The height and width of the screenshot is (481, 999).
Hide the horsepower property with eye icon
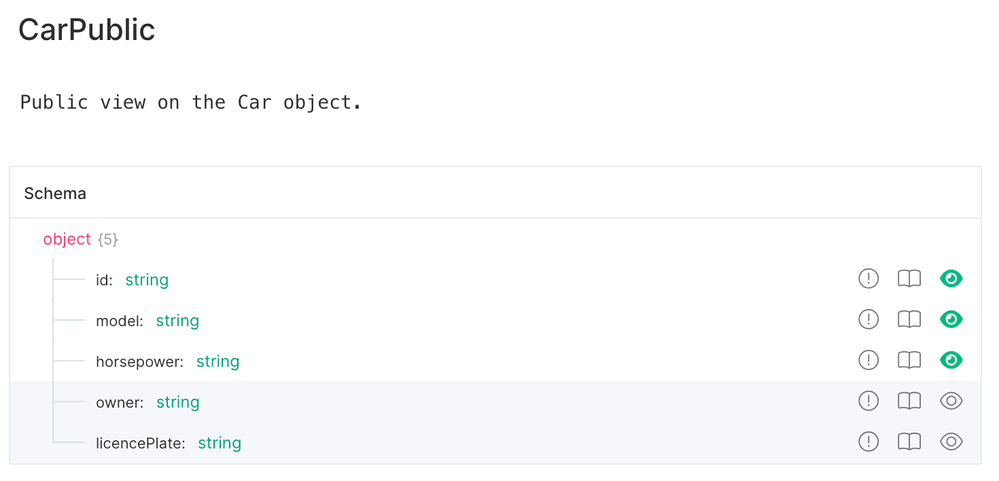[x=951, y=360]
